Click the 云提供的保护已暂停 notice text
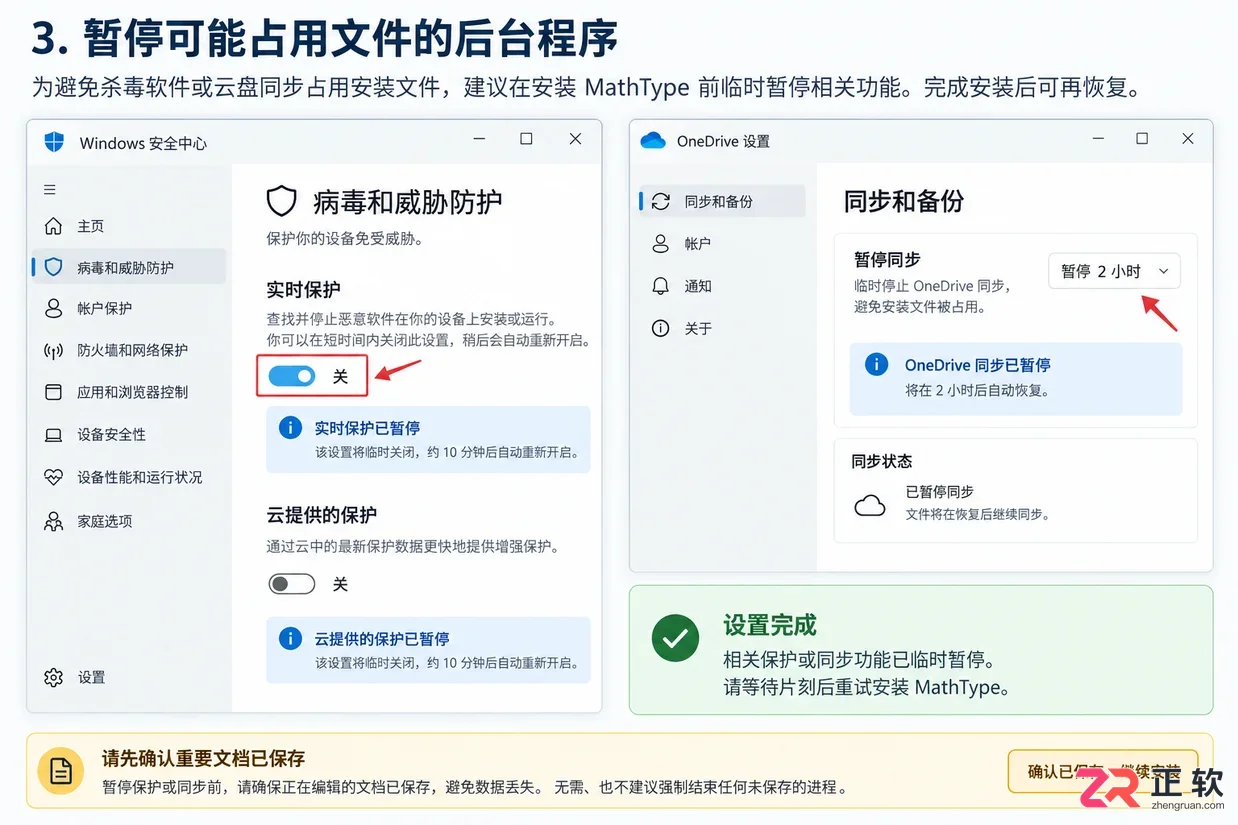This screenshot has height=825, width=1238. 381,638
